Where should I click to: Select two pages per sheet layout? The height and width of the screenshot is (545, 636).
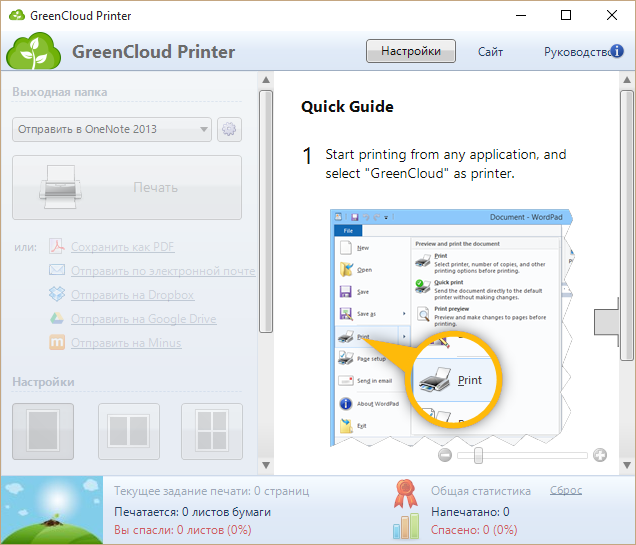pyautogui.click(x=128, y=431)
